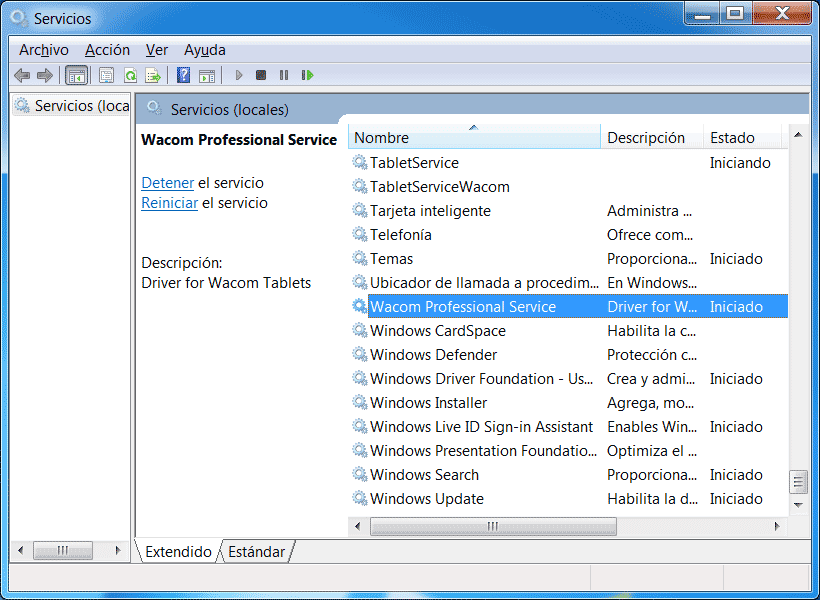
Task: Switch to the Extendido tab
Action: tap(178, 552)
